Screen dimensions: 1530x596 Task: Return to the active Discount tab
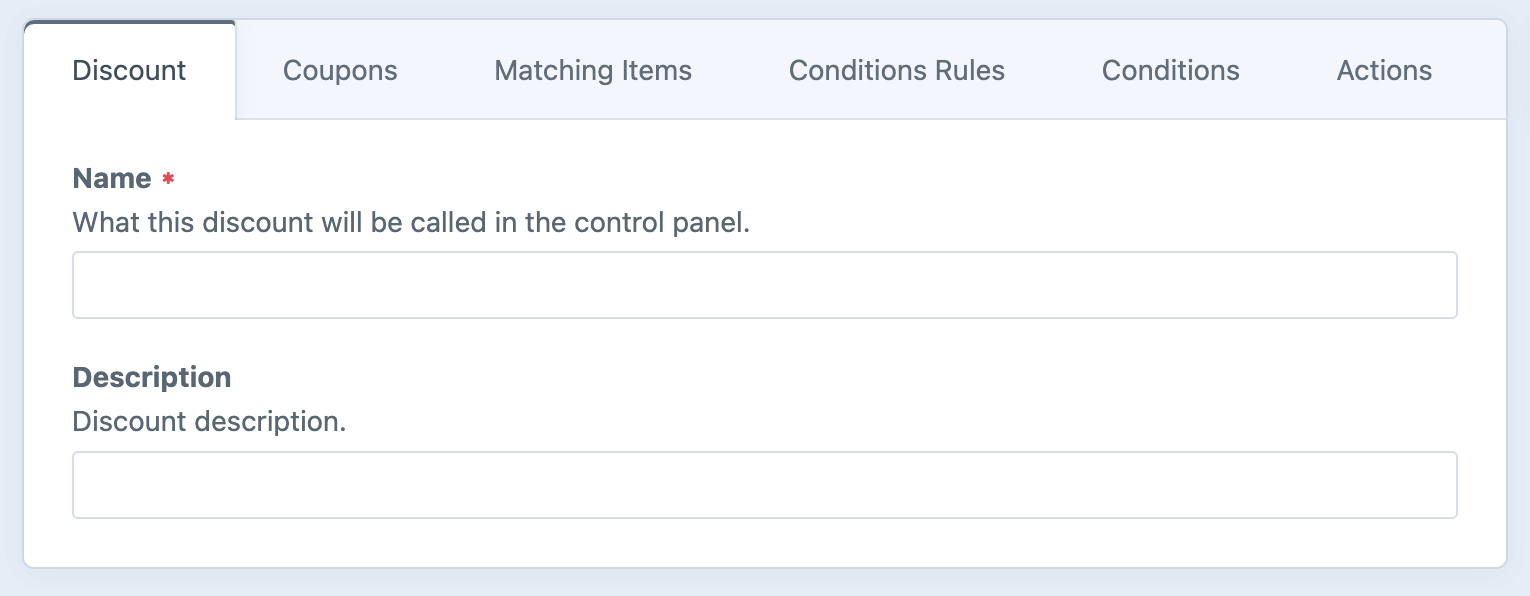130,71
